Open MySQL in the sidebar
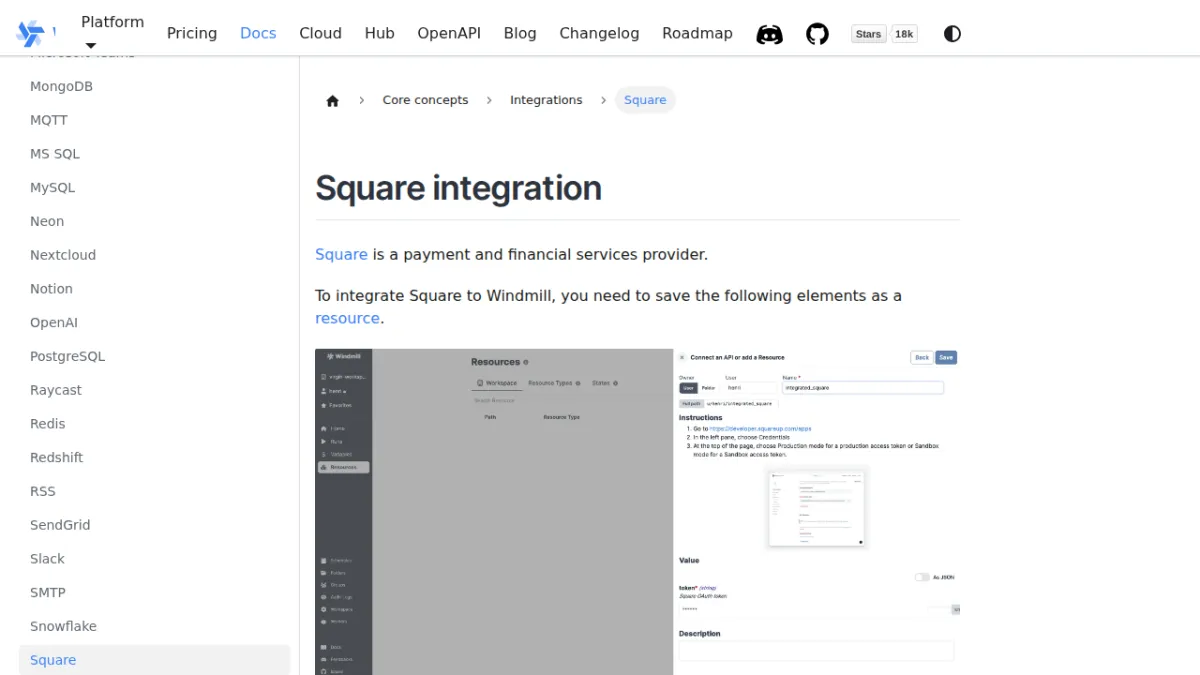 coord(155,187)
